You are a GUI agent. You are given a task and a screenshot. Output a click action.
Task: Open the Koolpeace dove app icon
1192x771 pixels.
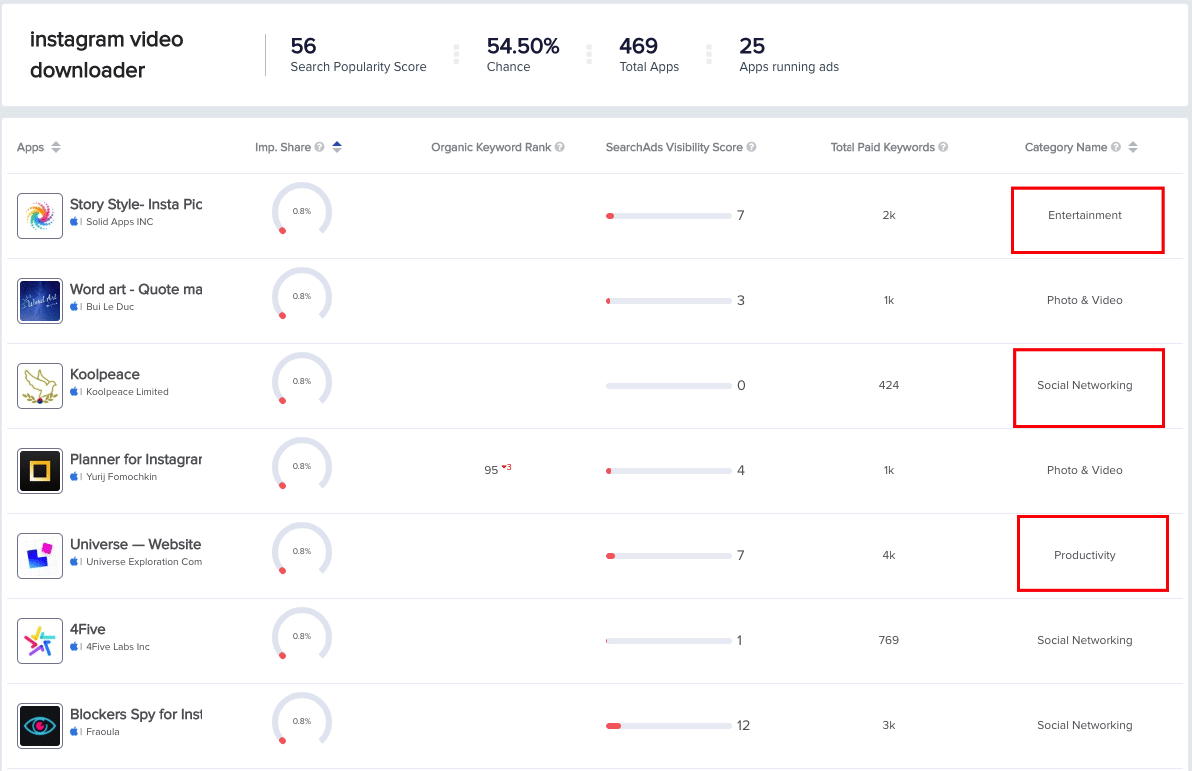click(40, 386)
